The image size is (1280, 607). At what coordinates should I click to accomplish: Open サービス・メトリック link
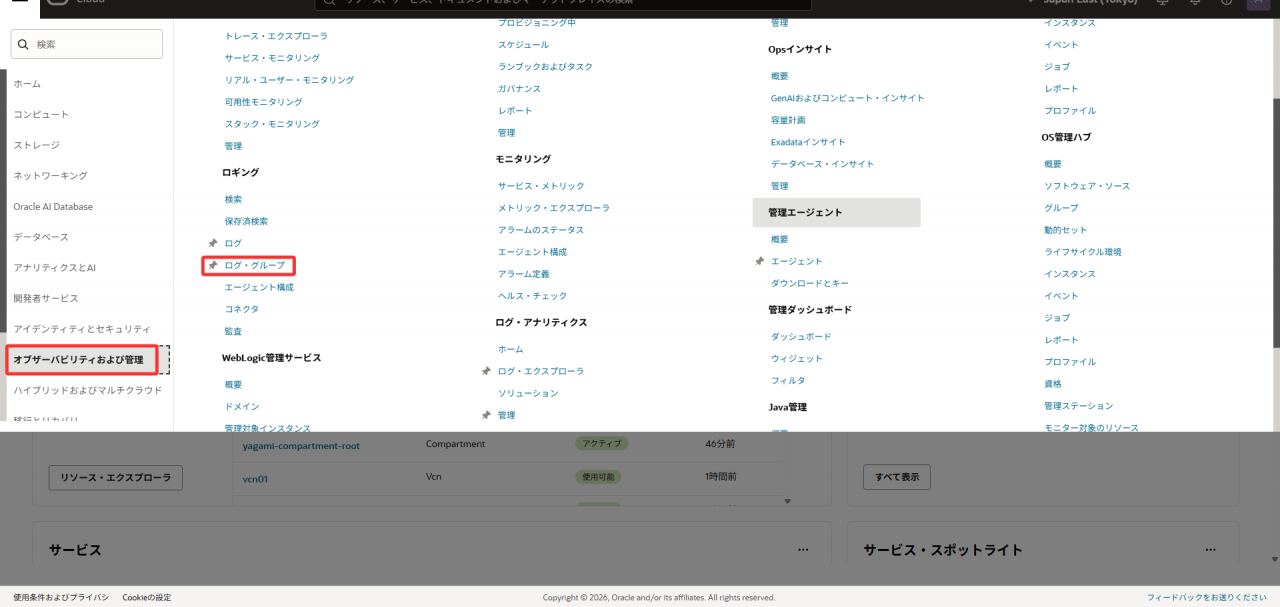click(541, 186)
